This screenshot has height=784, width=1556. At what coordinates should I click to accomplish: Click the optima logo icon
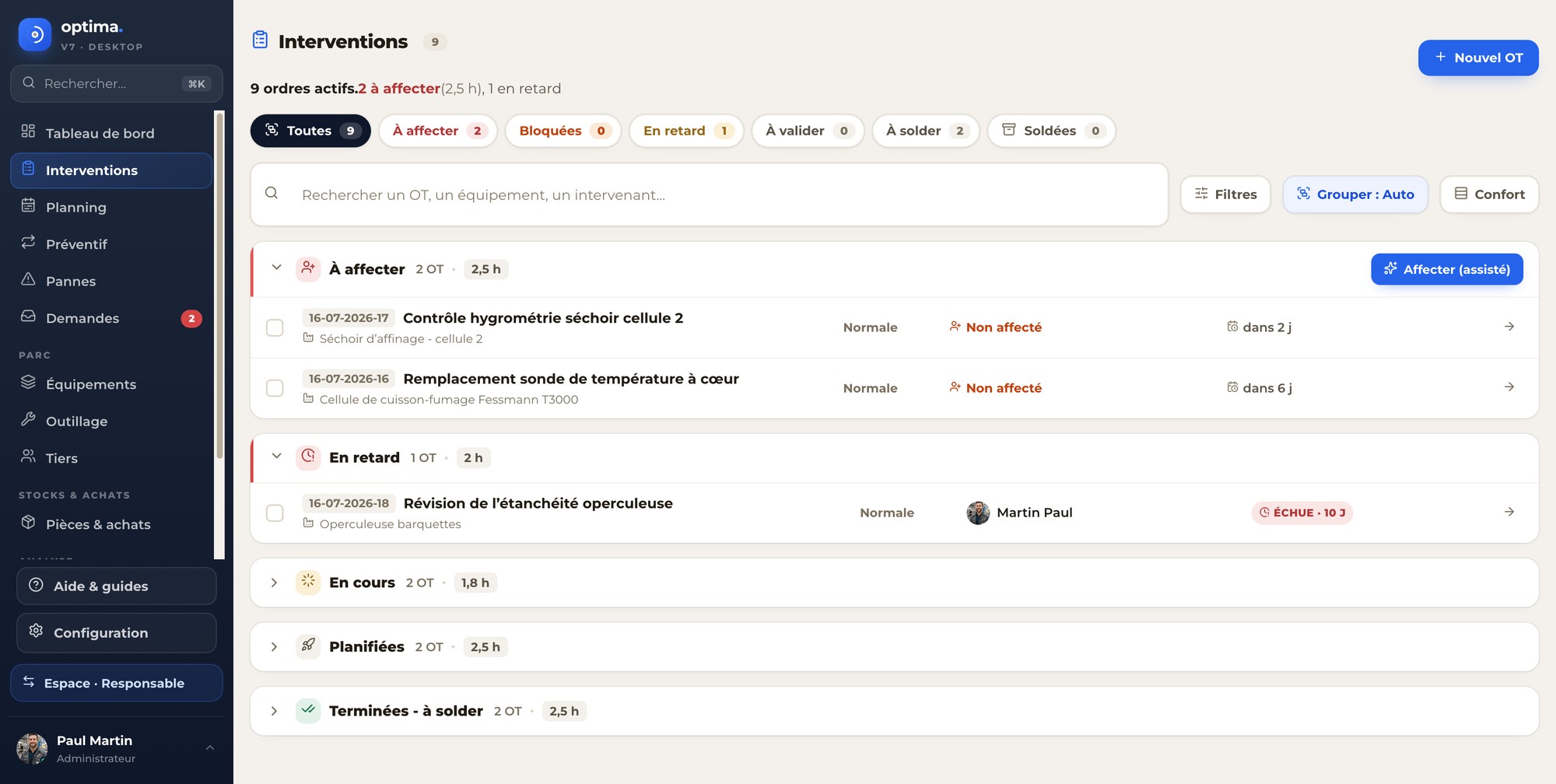[x=35, y=34]
